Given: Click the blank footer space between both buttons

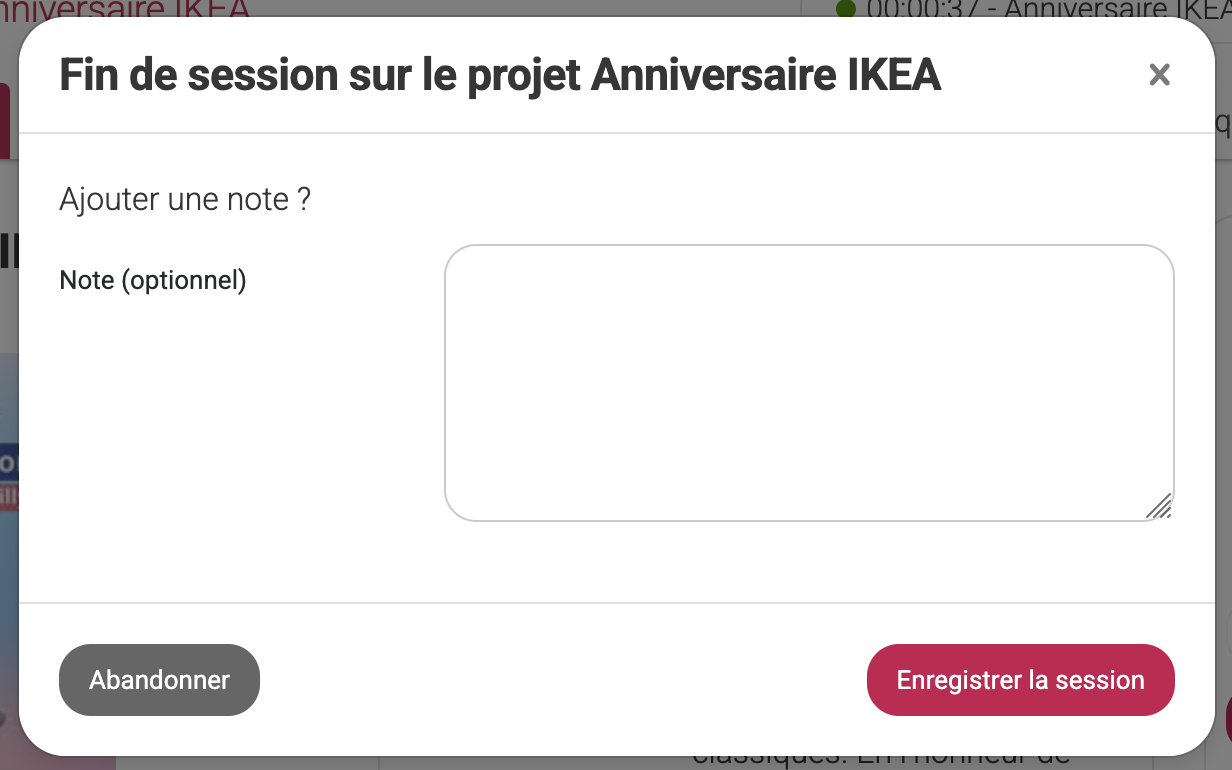Looking at the screenshot, I should pos(560,680).
